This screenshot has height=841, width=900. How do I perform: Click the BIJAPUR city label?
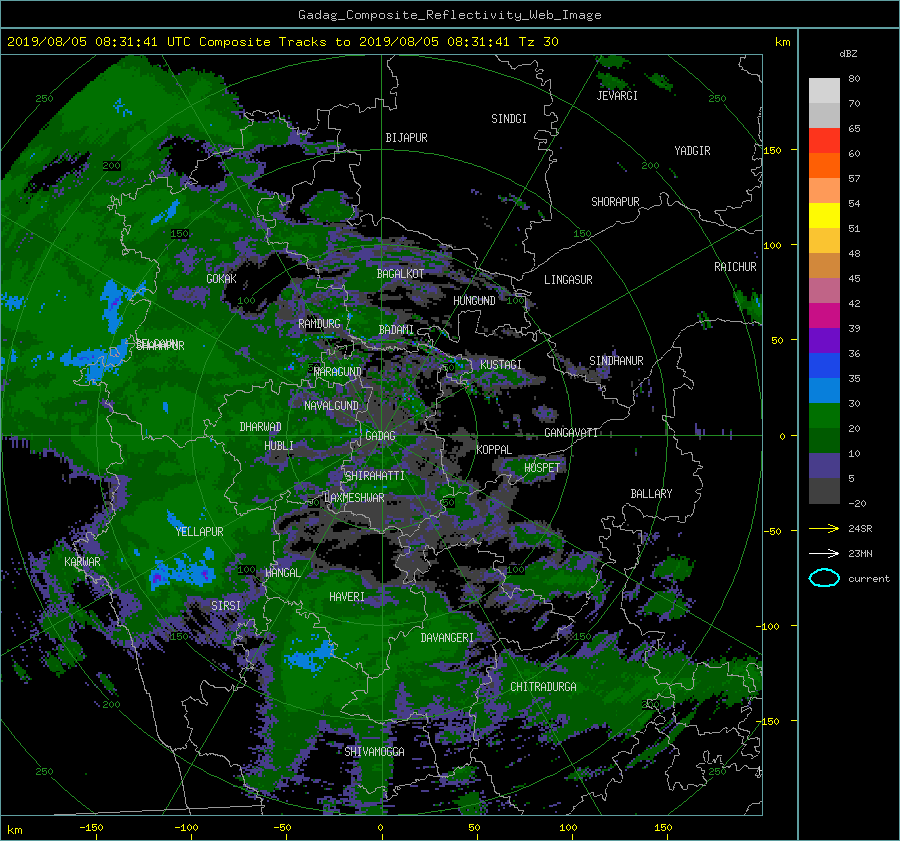click(406, 138)
